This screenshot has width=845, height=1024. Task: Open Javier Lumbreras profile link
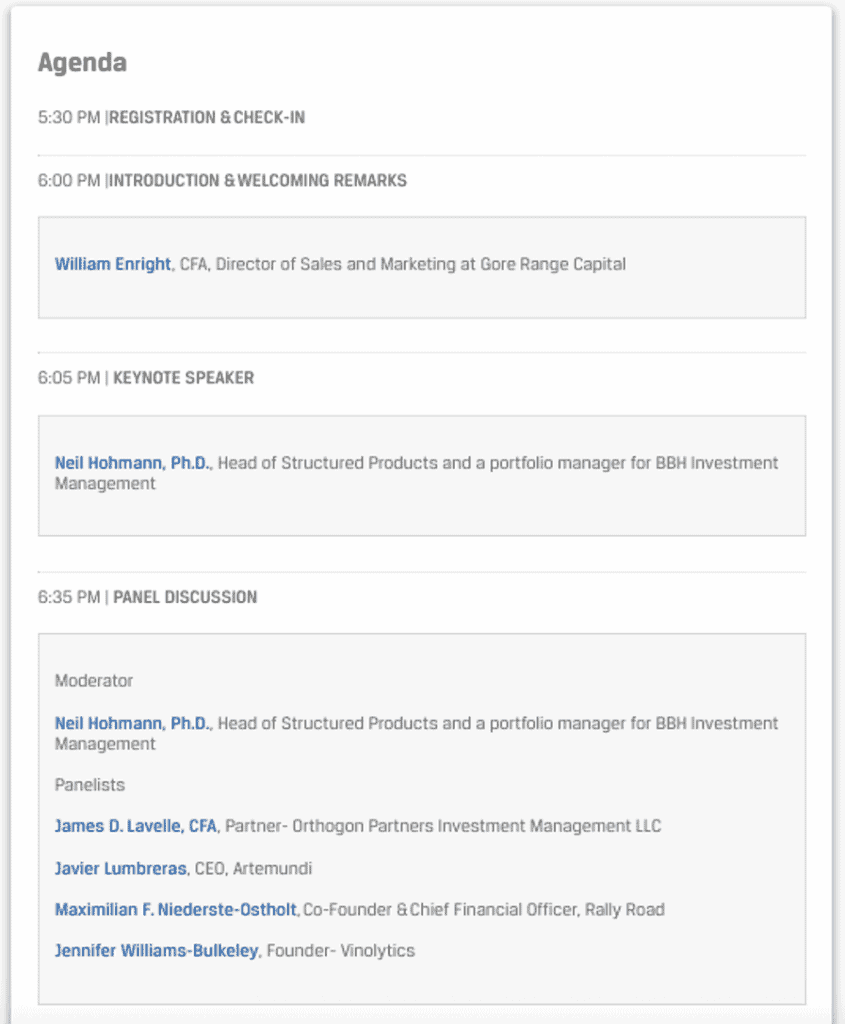(x=121, y=869)
